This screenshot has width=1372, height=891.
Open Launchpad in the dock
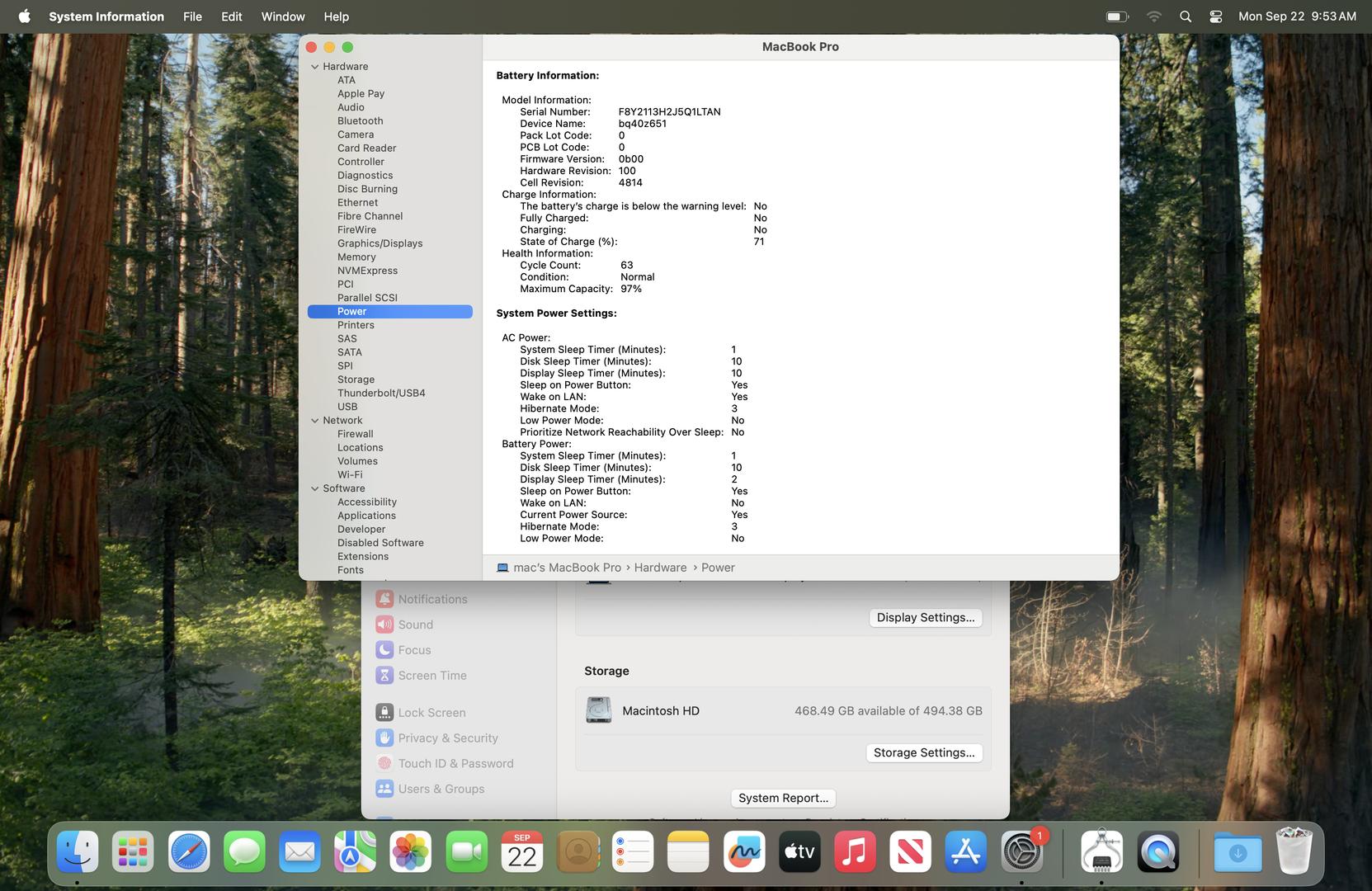[x=133, y=851]
